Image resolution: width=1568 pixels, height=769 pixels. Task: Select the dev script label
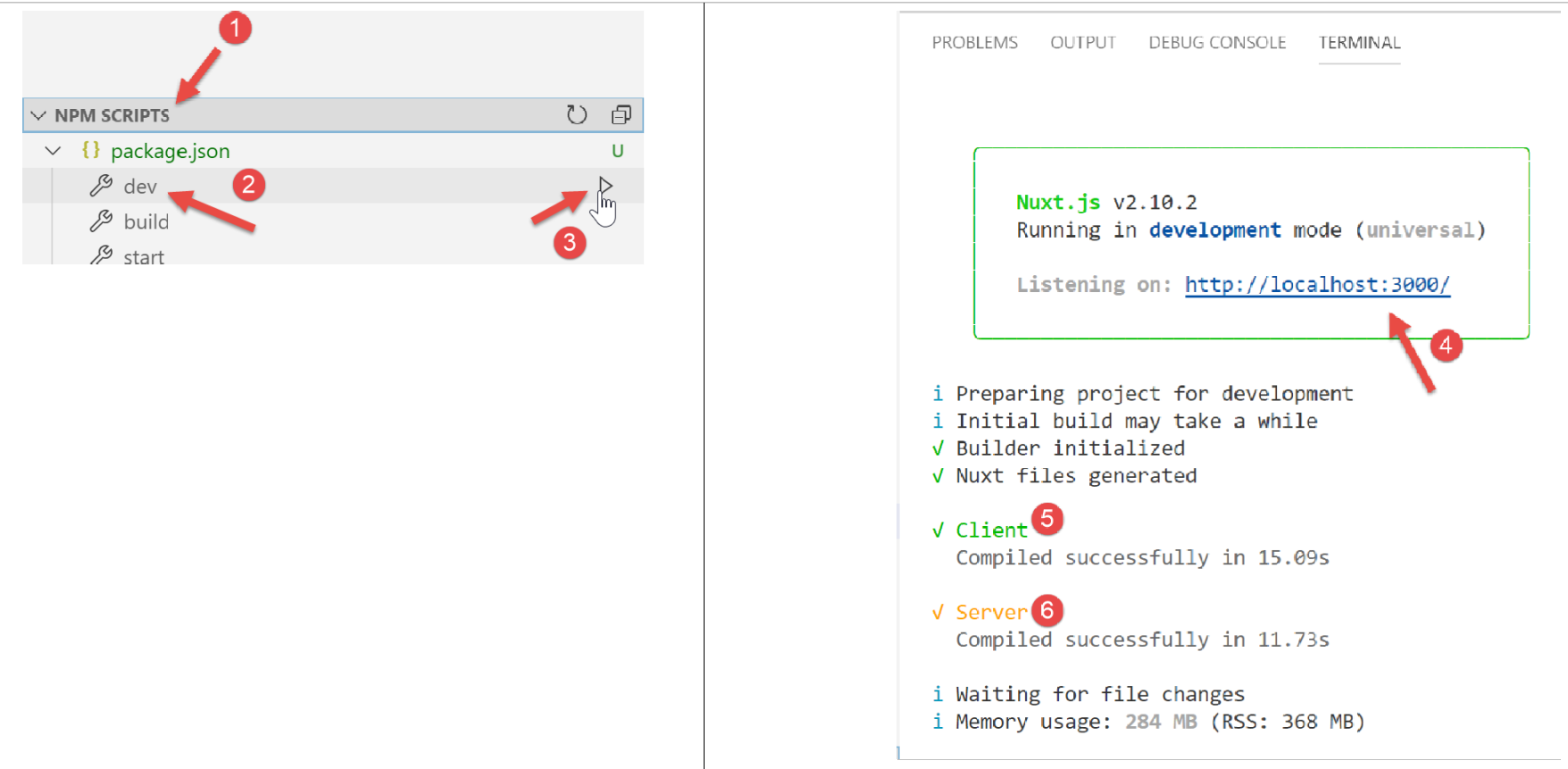(140, 187)
